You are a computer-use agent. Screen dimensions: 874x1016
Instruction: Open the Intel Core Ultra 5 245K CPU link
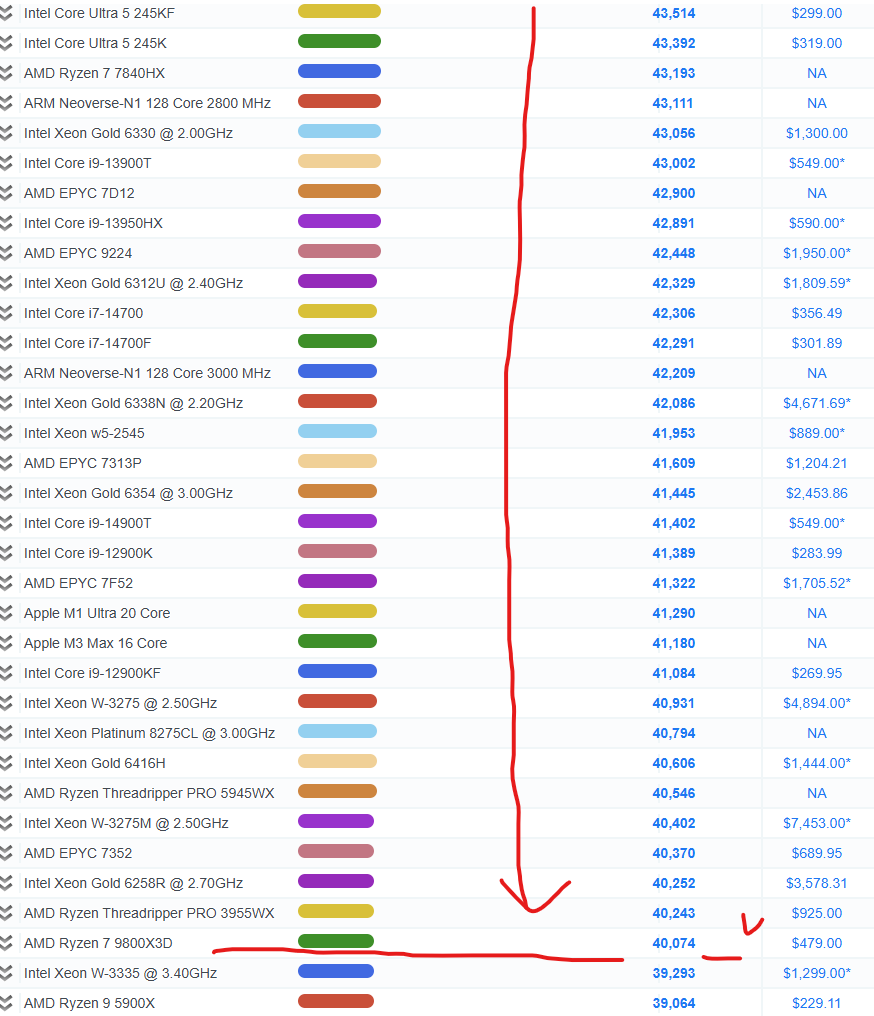pyautogui.click(x=95, y=43)
